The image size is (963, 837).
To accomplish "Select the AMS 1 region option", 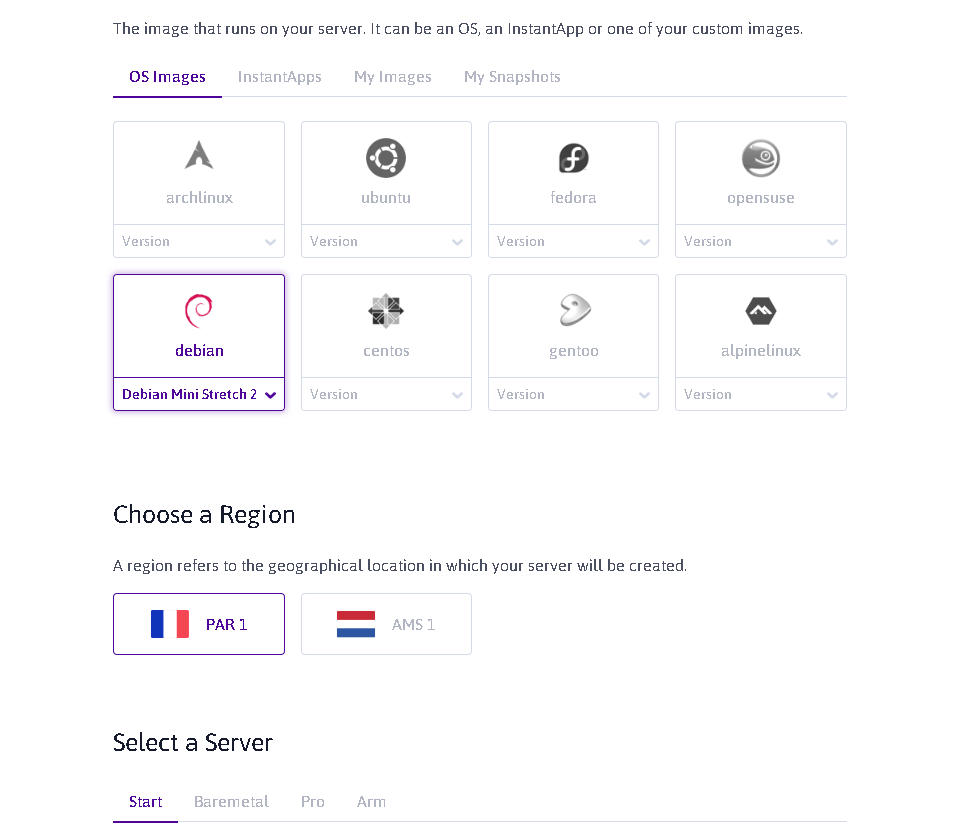I will [386, 624].
